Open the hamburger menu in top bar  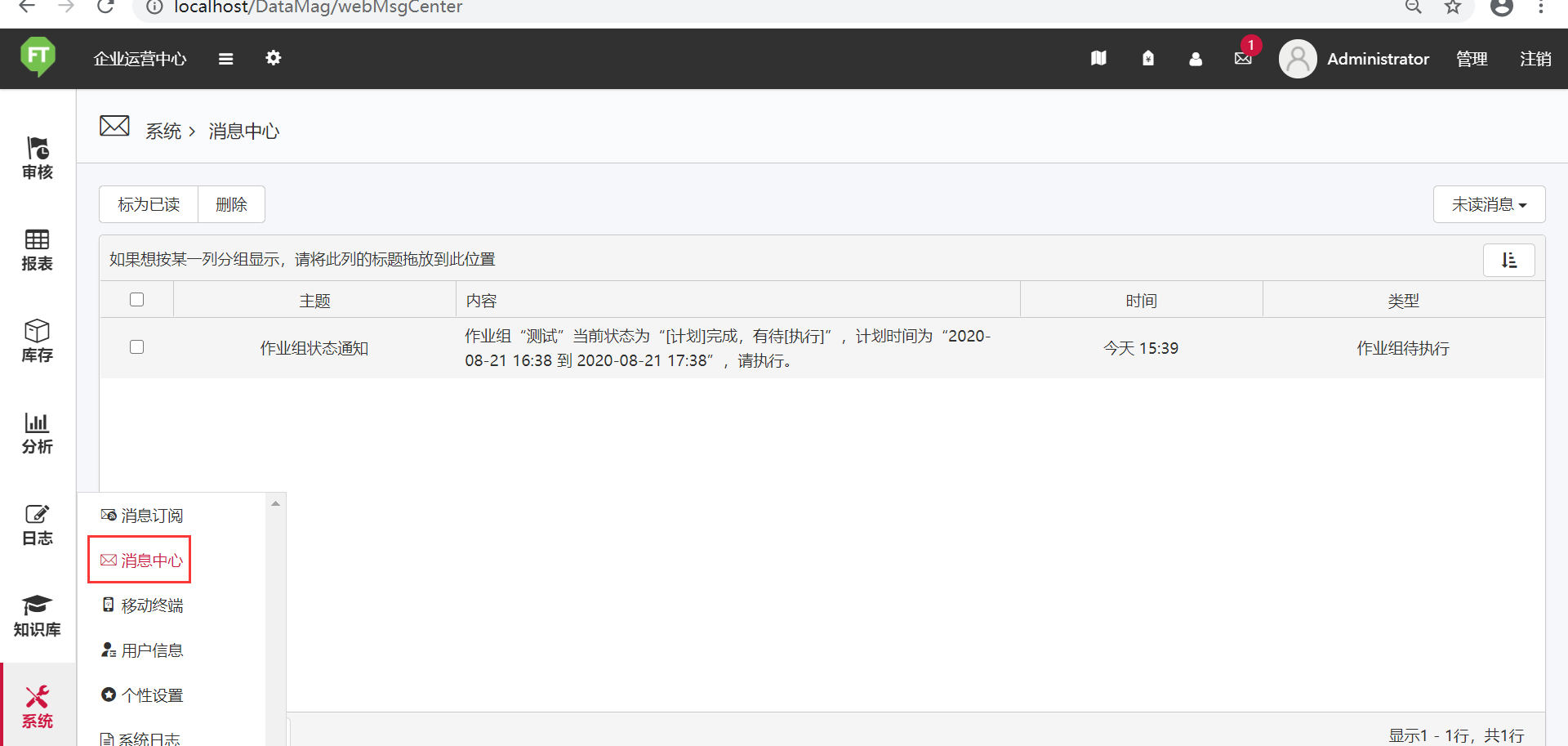(x=226, y=59)
